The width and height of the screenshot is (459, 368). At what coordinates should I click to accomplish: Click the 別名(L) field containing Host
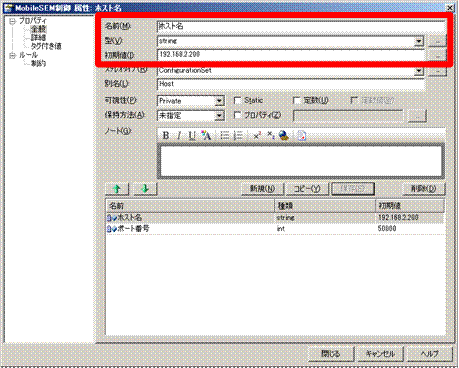[291, 84]
